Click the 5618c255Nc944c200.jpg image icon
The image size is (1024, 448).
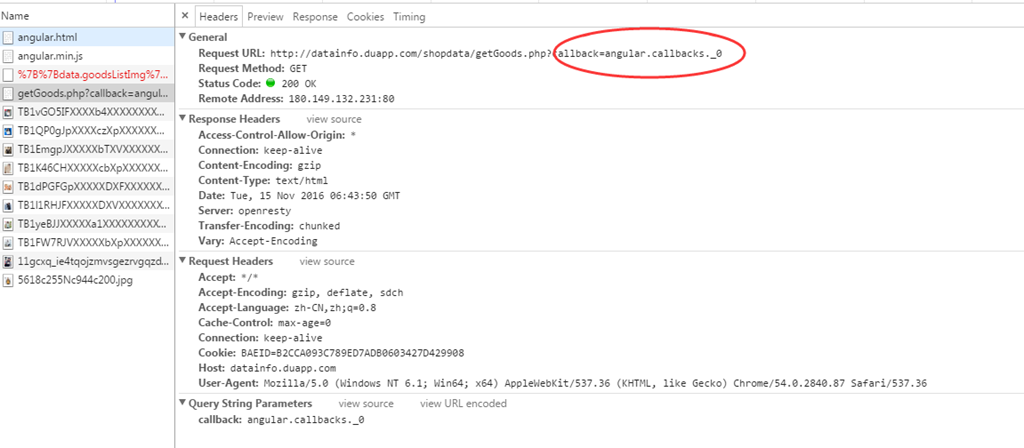(x=9, y=280)
